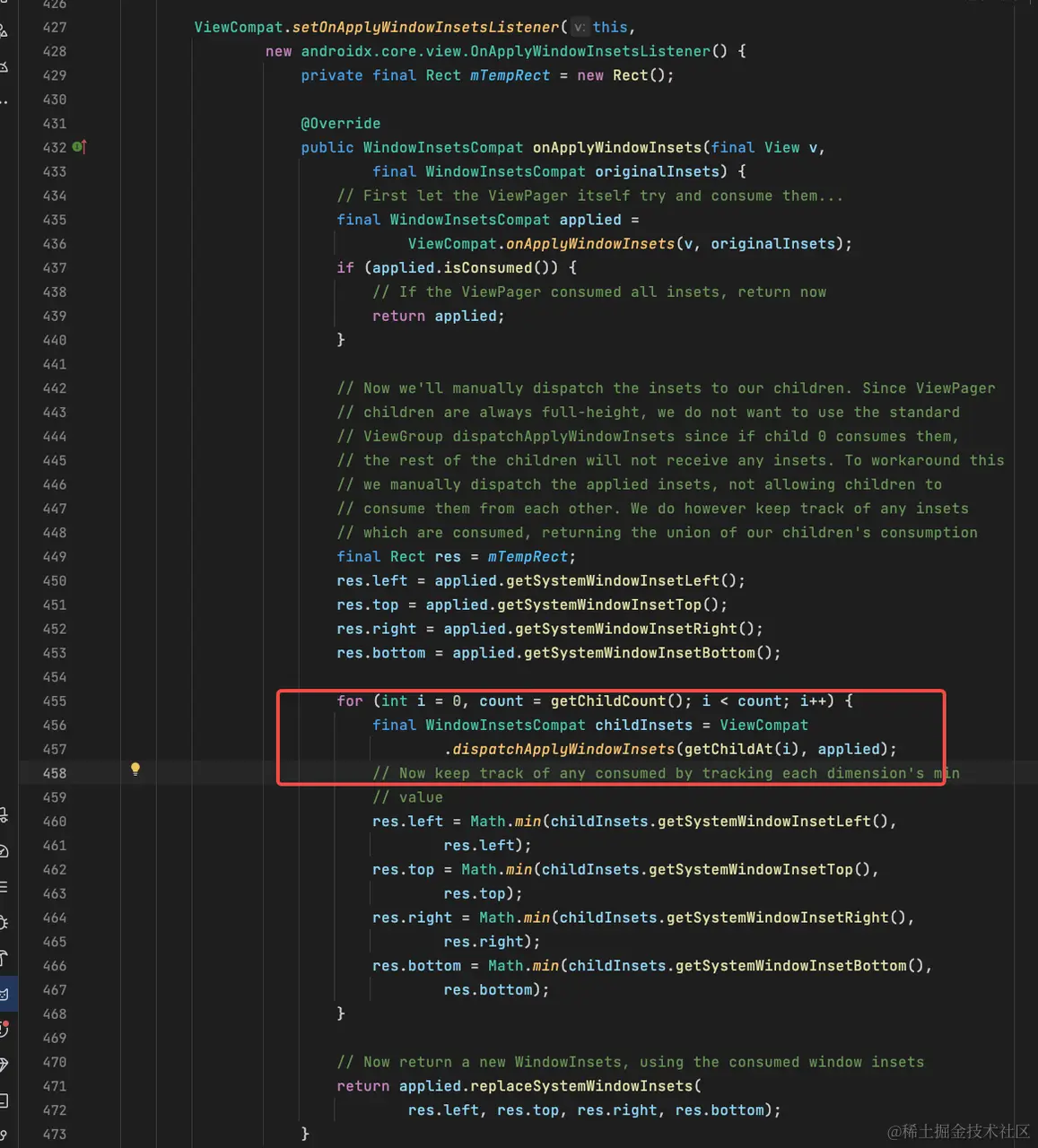Click getSystemWindowInsetRight() on line 452
1038x1148 pixels.
point(635,629)
